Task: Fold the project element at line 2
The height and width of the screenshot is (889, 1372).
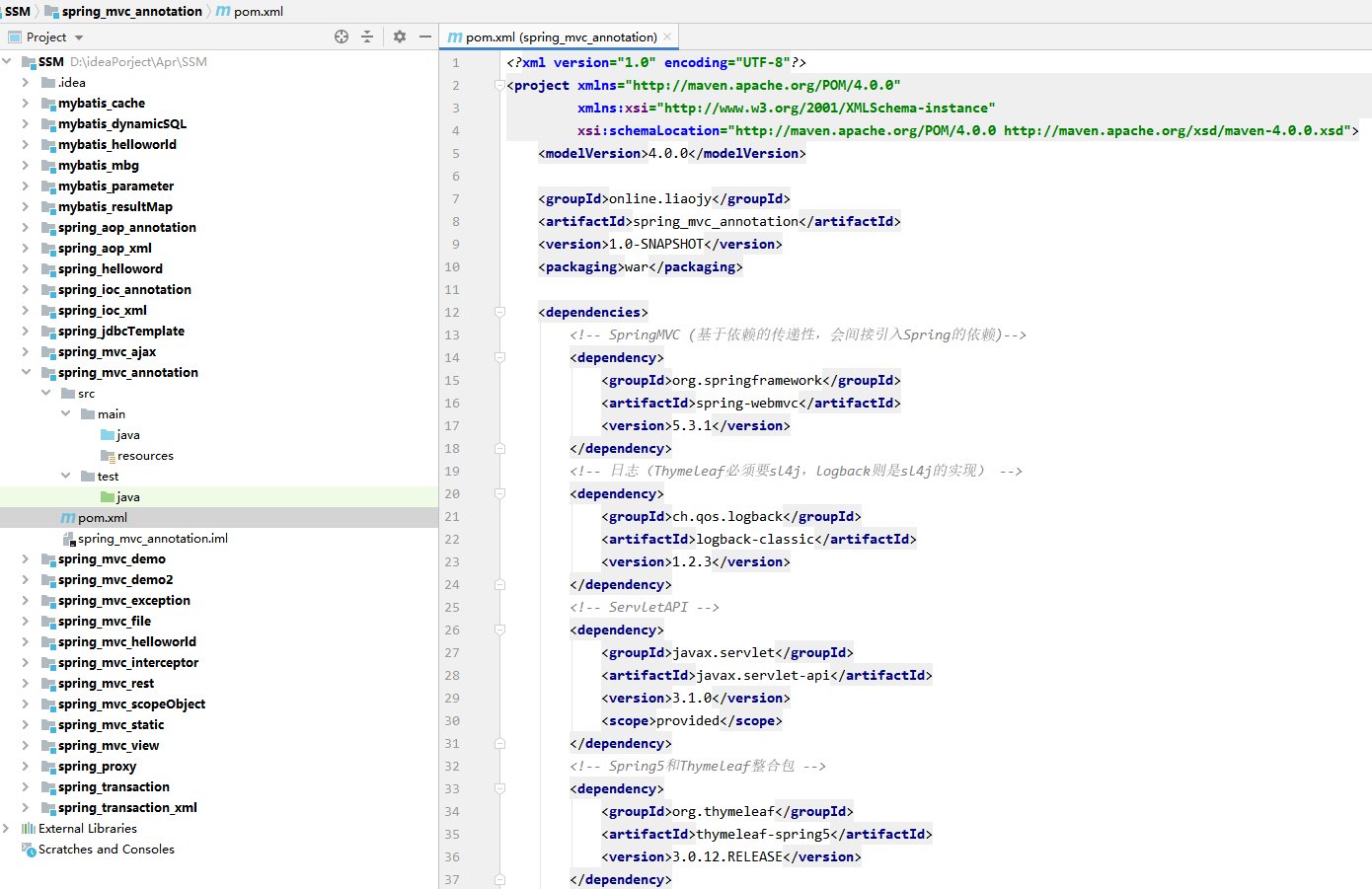Action: point(499,85)
